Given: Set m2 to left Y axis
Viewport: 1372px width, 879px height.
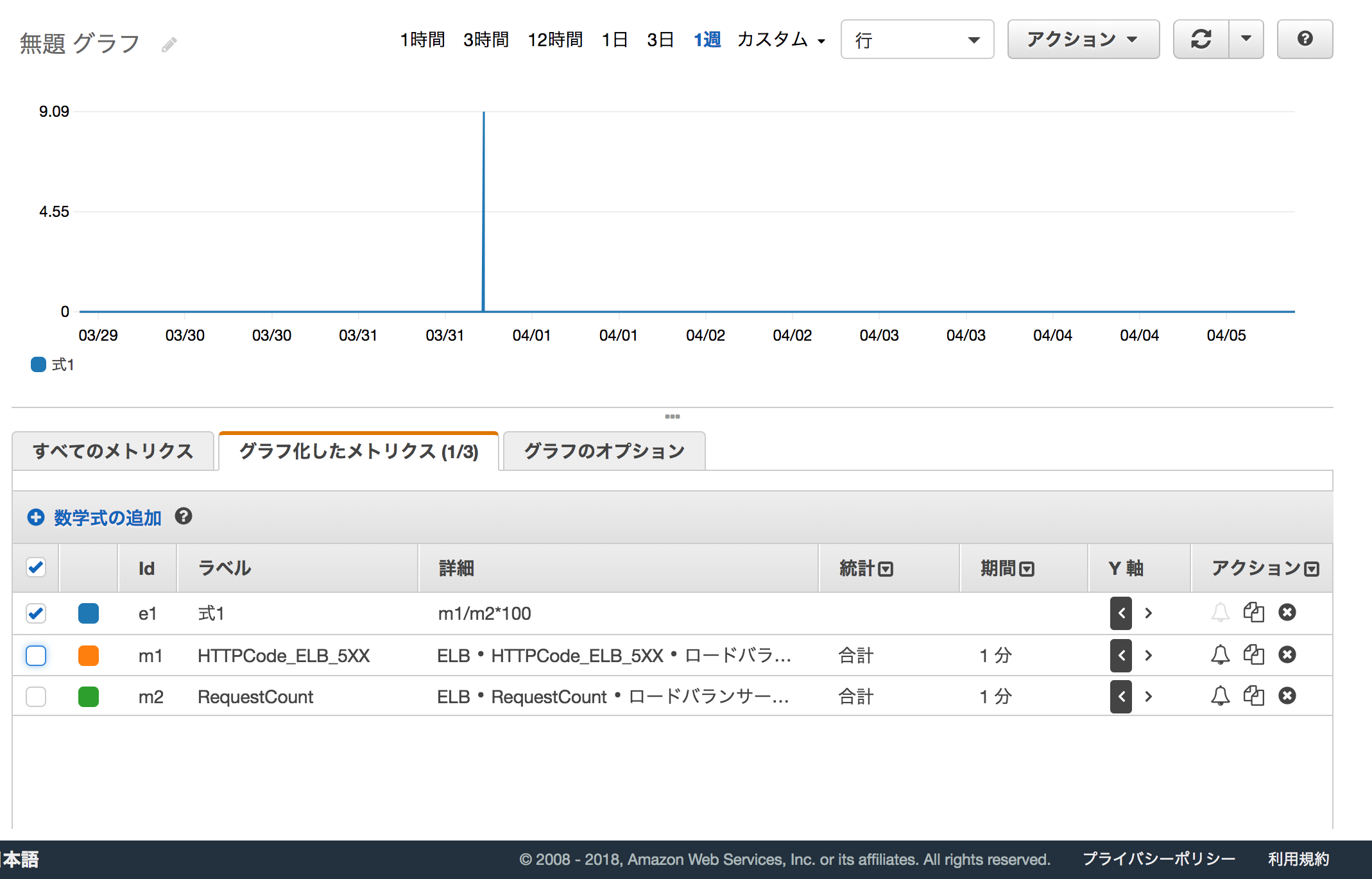Looking at the screenshot, I should point(1121,697).
